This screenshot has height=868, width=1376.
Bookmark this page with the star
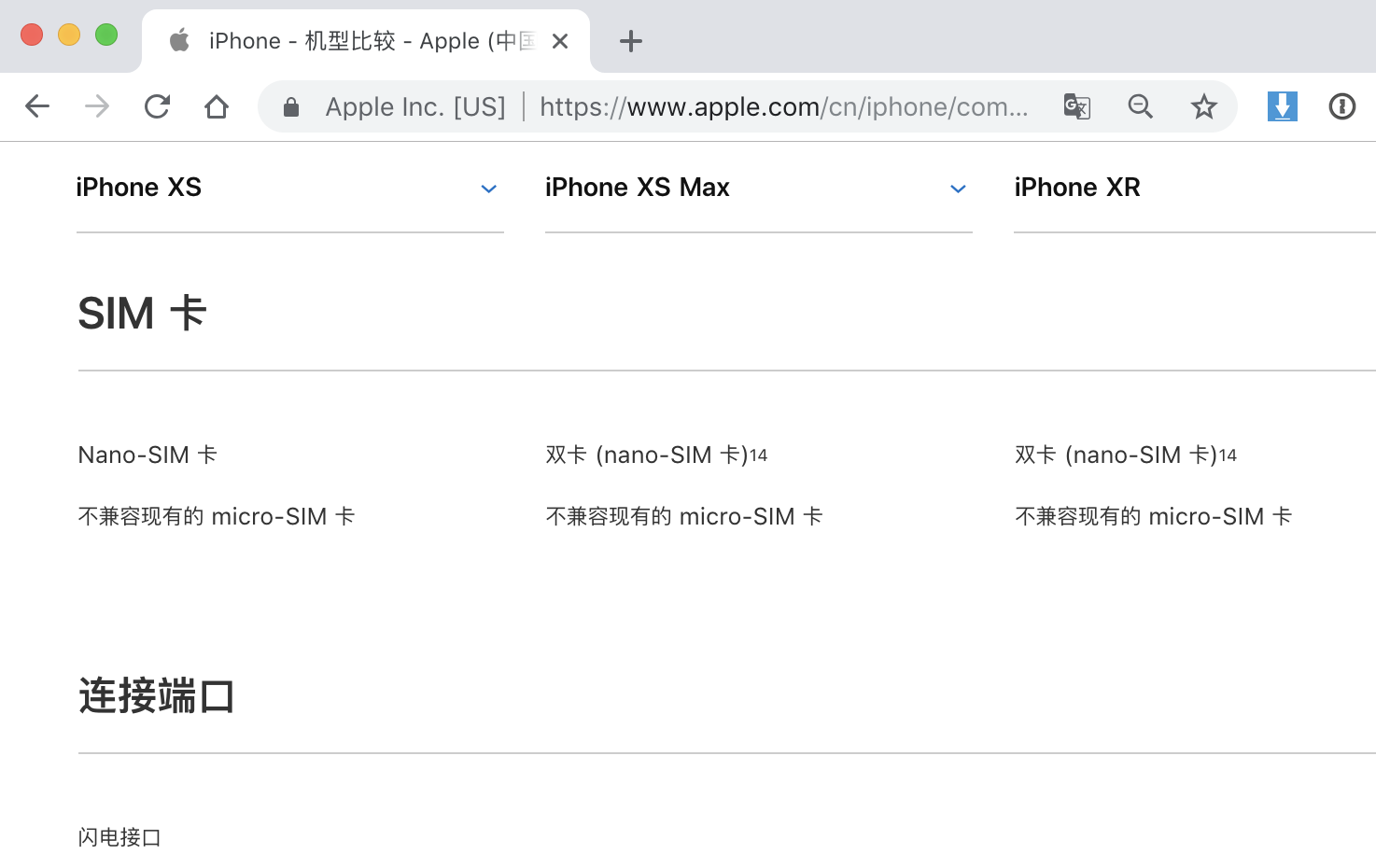[1204, 106]
